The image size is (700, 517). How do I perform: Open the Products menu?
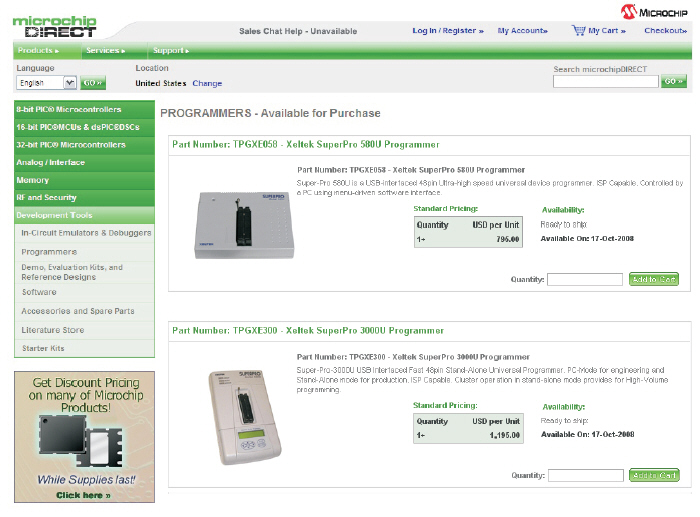[x=38, y=50]
